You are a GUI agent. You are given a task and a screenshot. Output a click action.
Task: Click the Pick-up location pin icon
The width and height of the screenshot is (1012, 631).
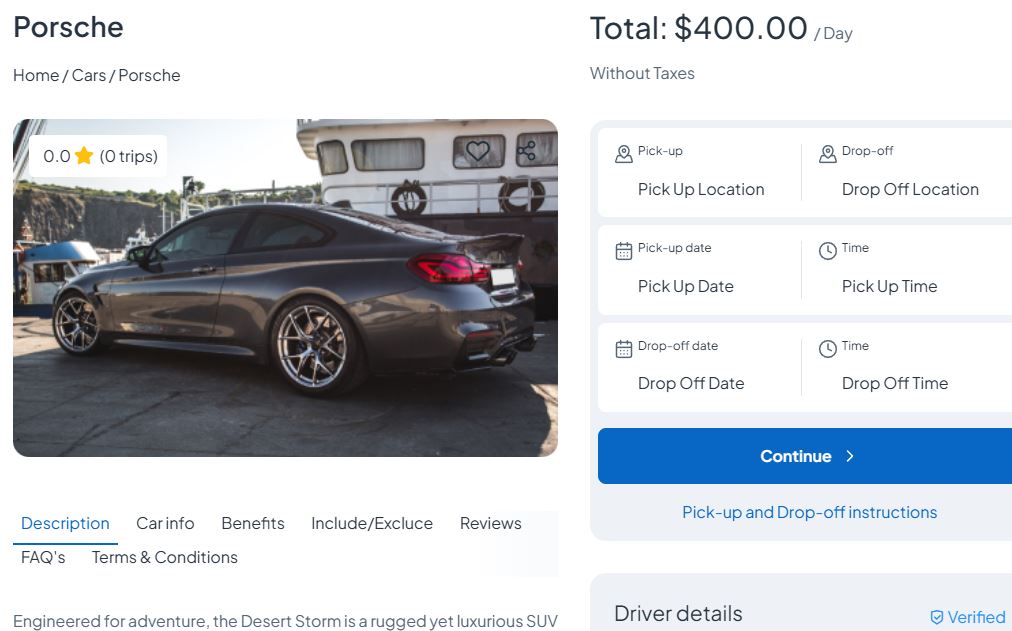point(624,153)
